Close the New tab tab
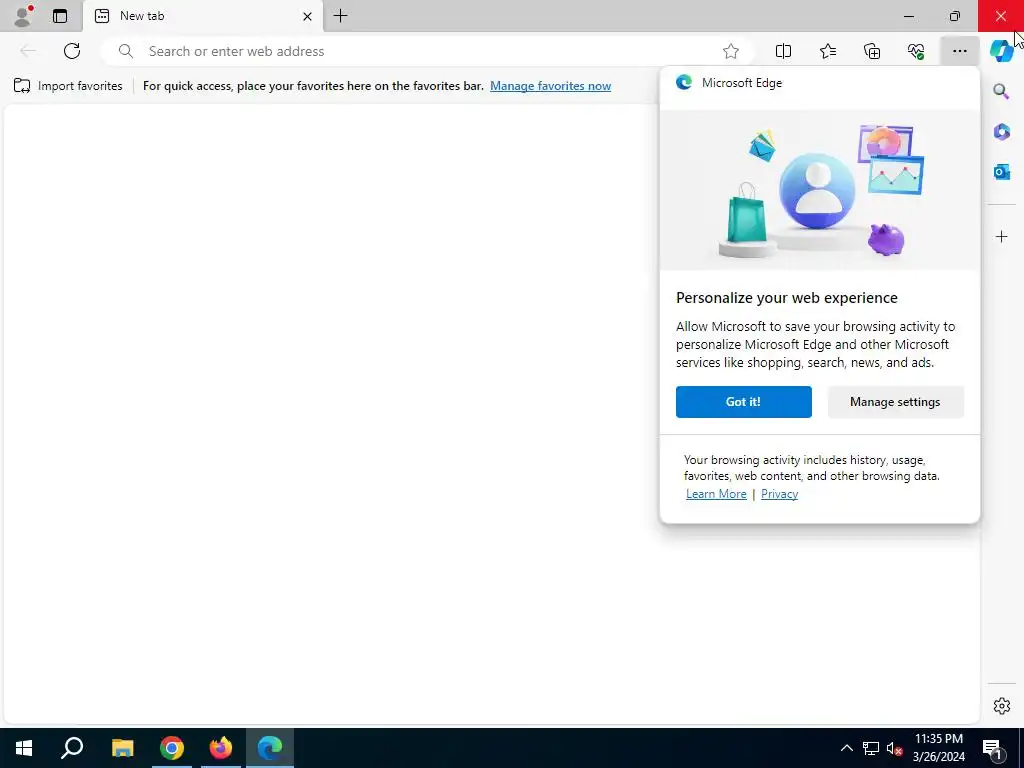The image size is (1024, 768). point(307,16)
